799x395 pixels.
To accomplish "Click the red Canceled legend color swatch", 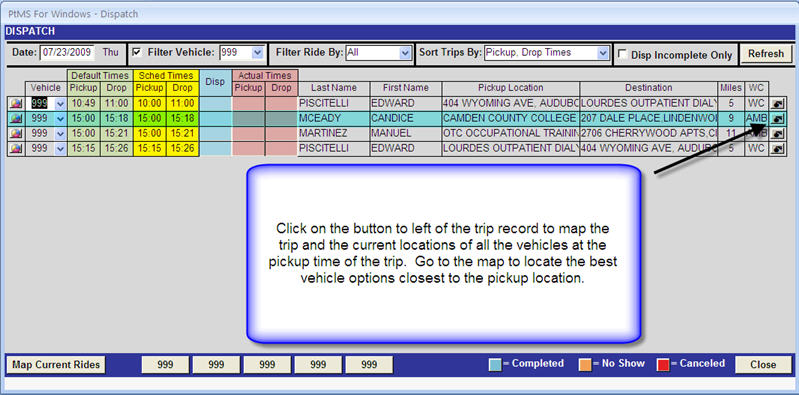I will click(663, 364).
